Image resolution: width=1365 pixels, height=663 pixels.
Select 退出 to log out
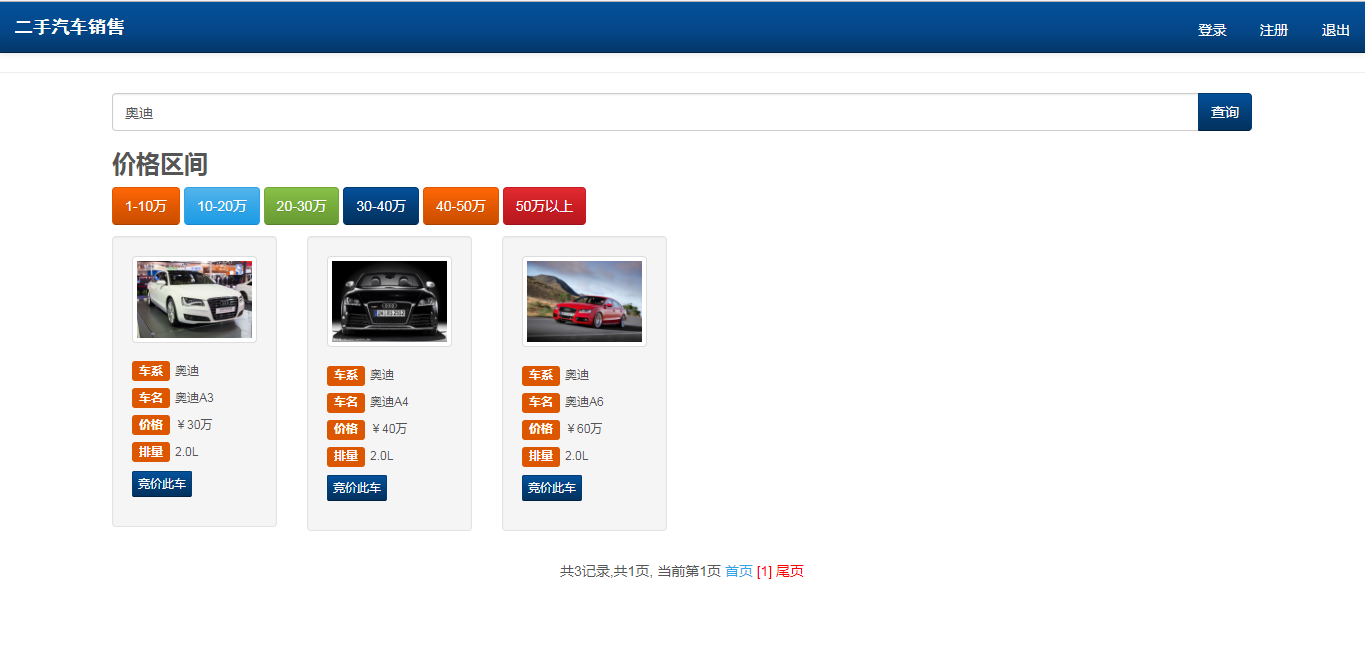(x=1336, y=30)
